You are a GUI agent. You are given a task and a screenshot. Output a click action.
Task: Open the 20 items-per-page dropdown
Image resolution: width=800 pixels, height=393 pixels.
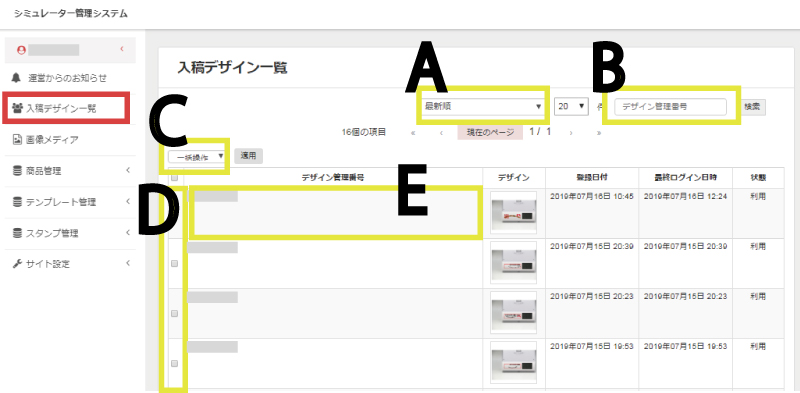(571, 106)
